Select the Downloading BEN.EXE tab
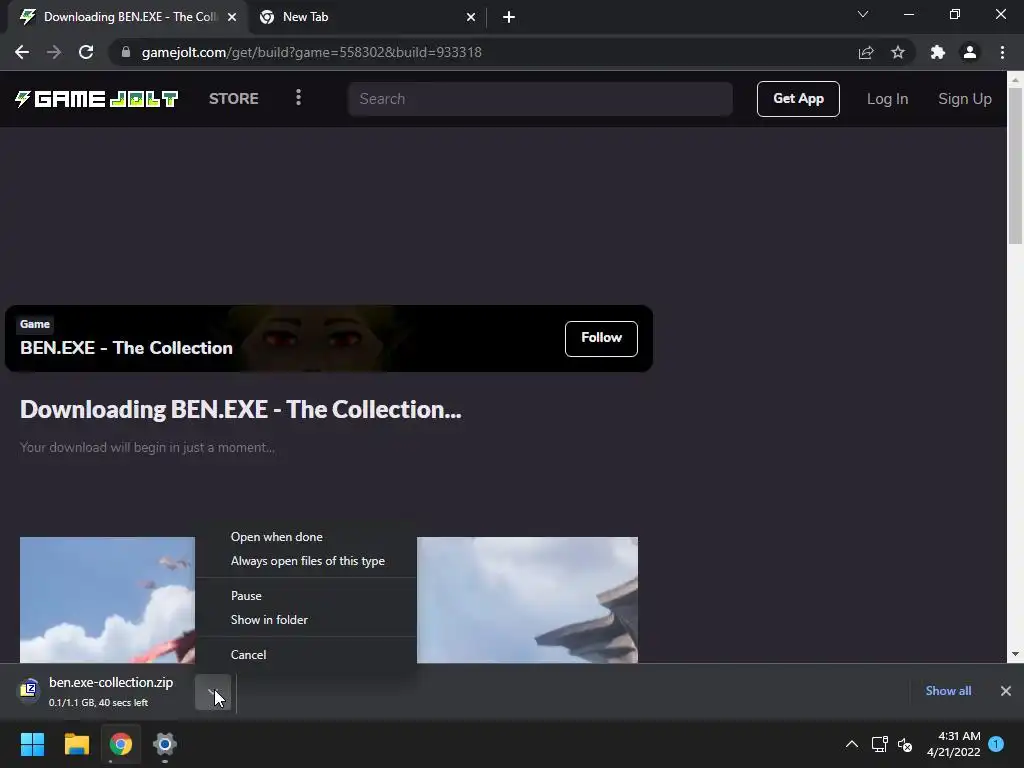The image size is (1024, 768). pyautogui.click(x=127, y=17)
